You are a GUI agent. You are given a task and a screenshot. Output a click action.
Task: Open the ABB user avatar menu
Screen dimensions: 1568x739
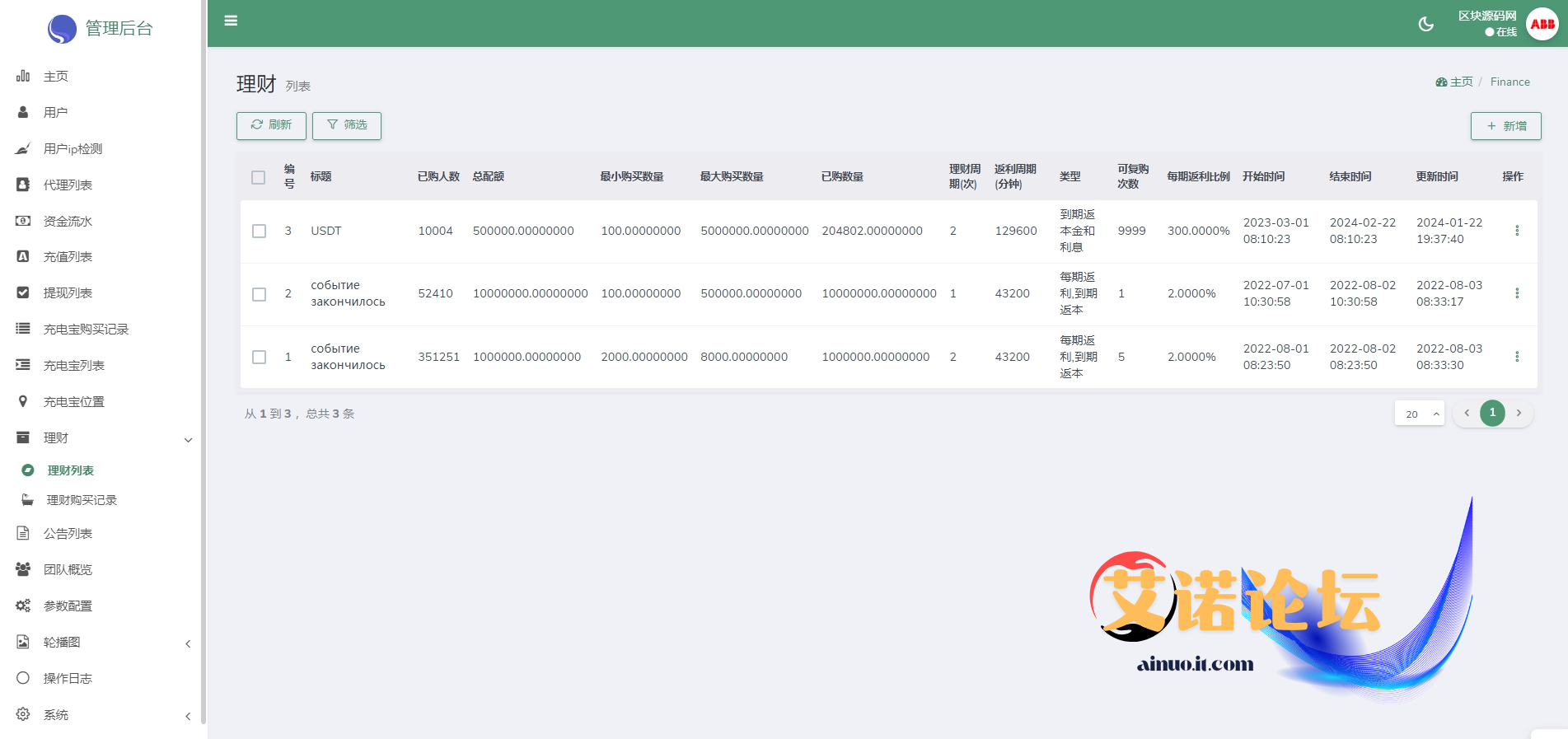click(x=1542, y=24)
